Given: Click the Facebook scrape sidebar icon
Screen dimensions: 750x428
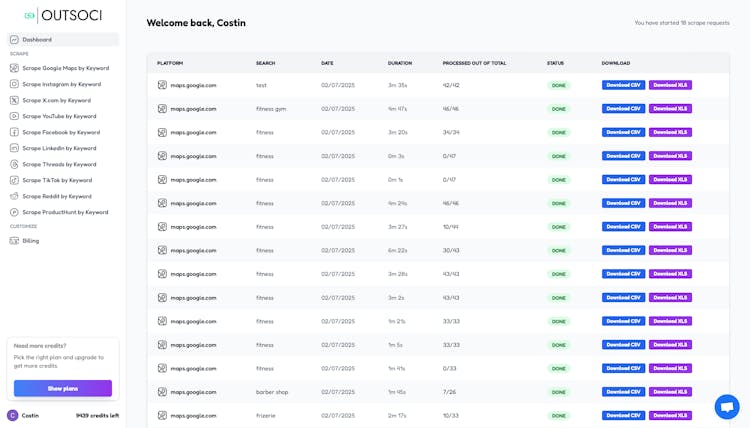Looking at the screenshot, I should pos(14,132).
